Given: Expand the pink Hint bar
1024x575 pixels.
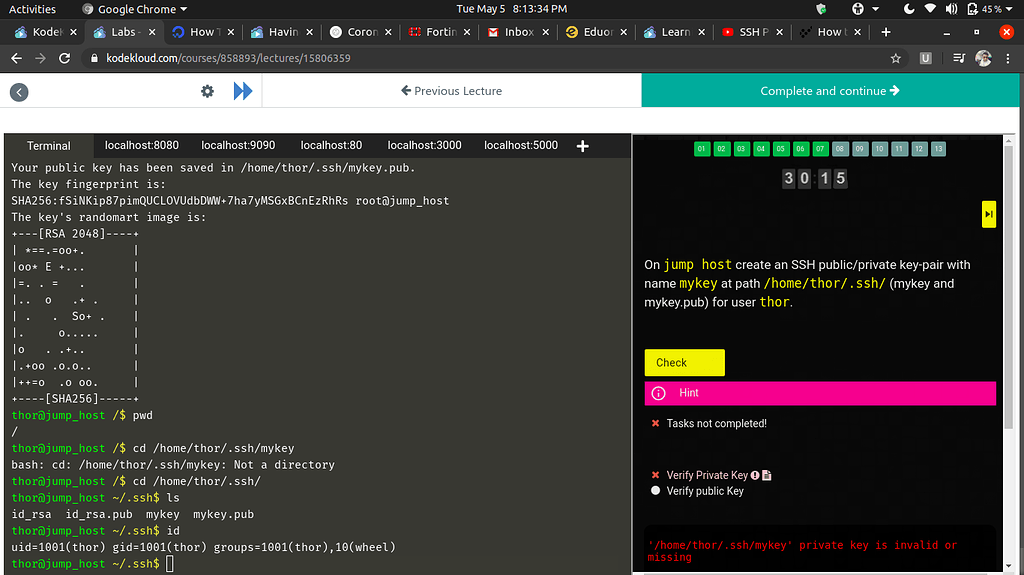Looking at the screenshot, I should pos(820,393).
